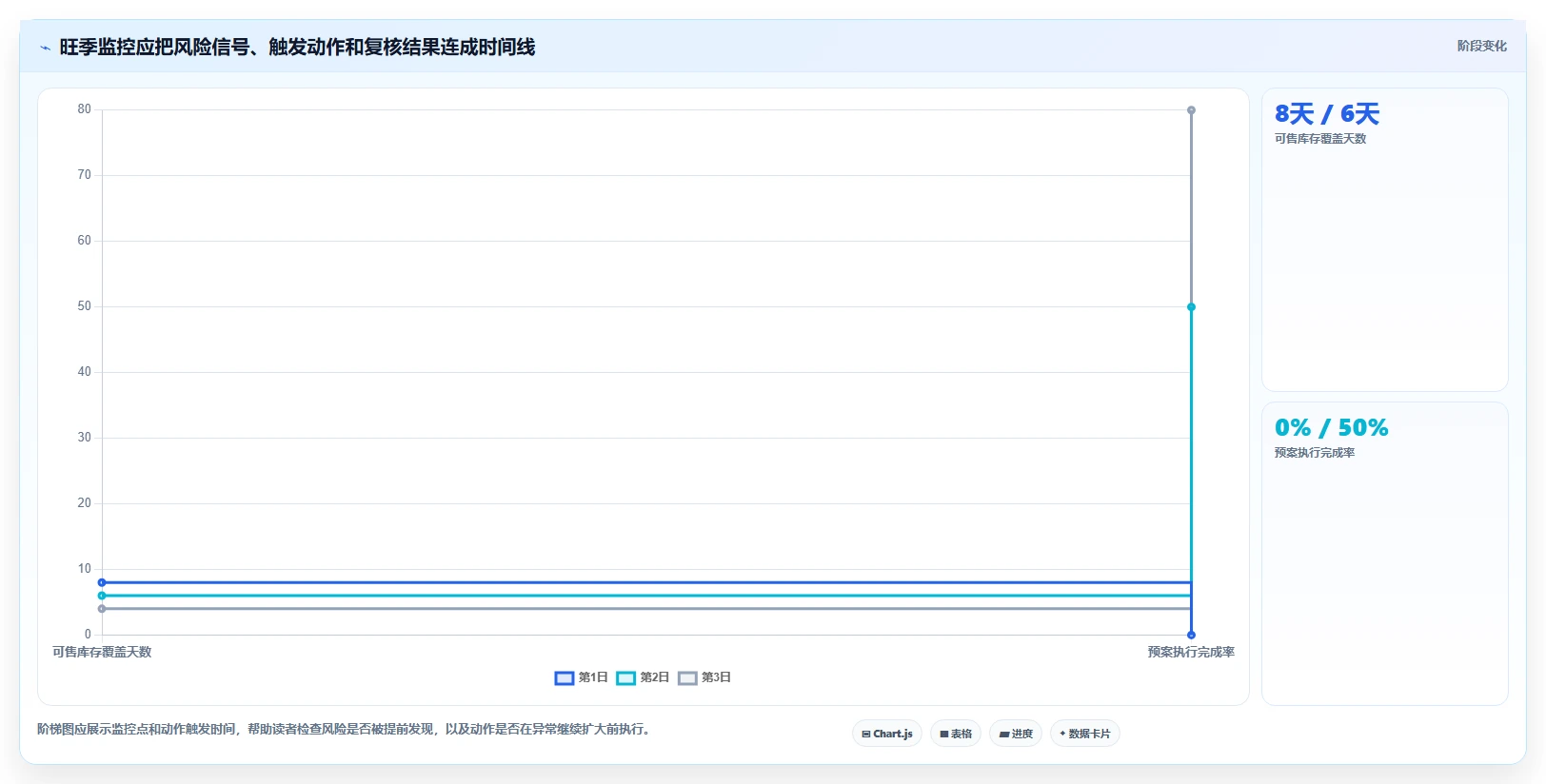Click the blue 第1日 starting point at 8

(x=102, y=582)
